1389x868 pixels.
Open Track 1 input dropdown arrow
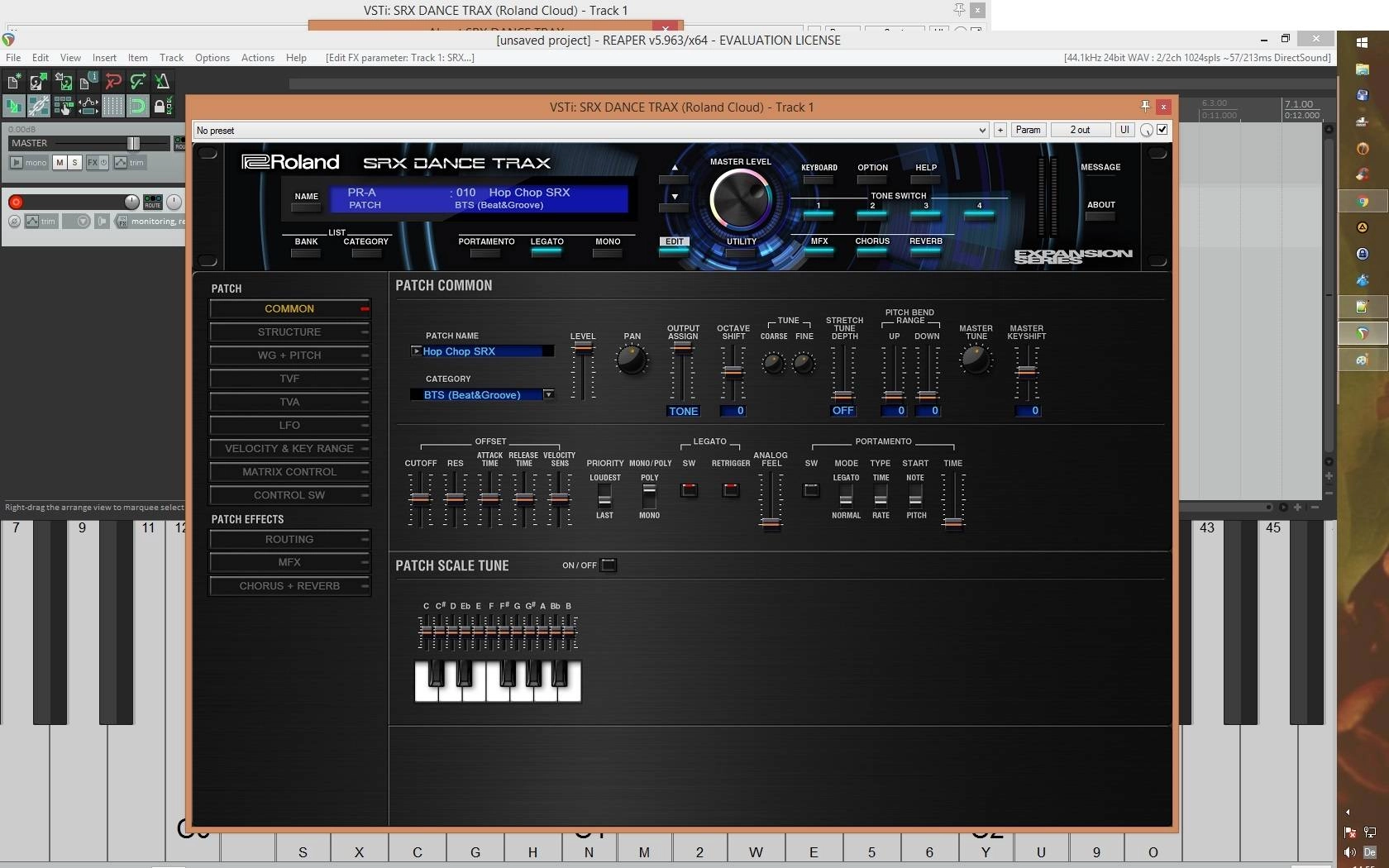click(x=83, y=222)
